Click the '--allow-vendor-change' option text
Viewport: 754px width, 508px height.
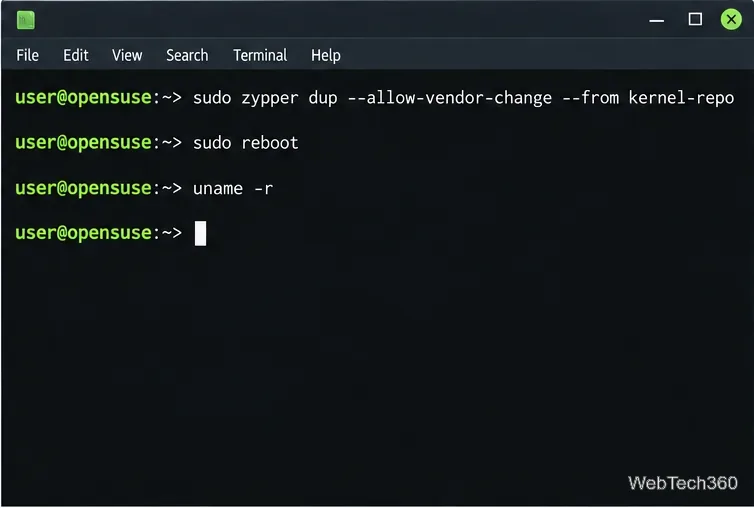point(450,98)
